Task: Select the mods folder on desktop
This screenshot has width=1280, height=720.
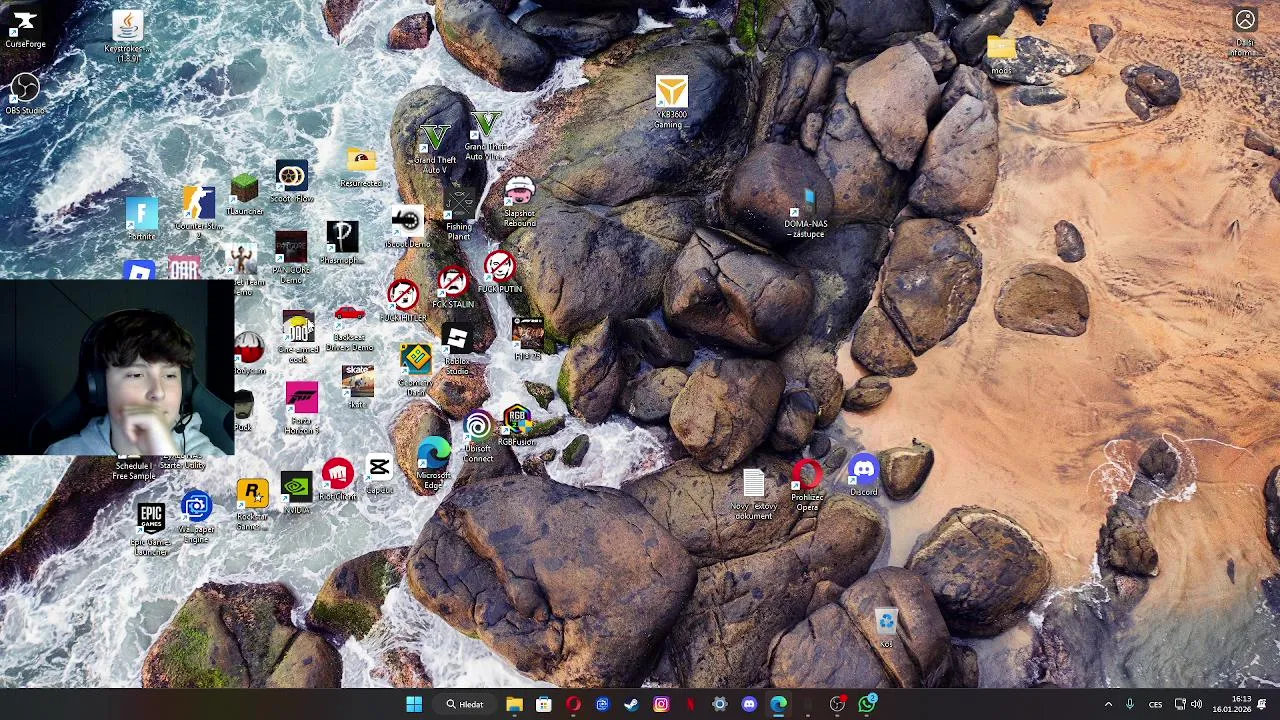Action: coord(1001,56)
